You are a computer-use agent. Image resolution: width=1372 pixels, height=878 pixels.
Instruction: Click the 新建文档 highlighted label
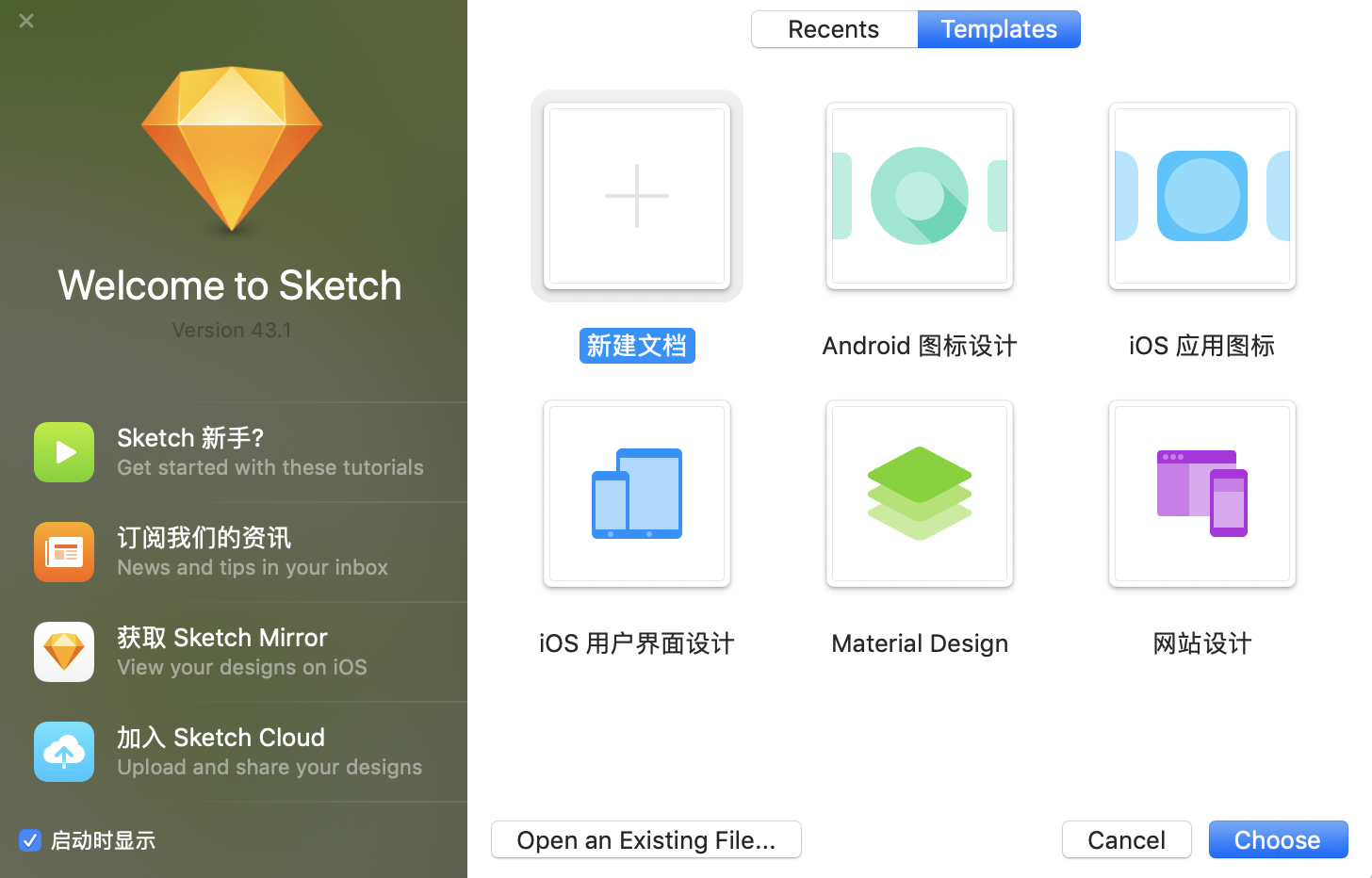(x=637, y=346)
